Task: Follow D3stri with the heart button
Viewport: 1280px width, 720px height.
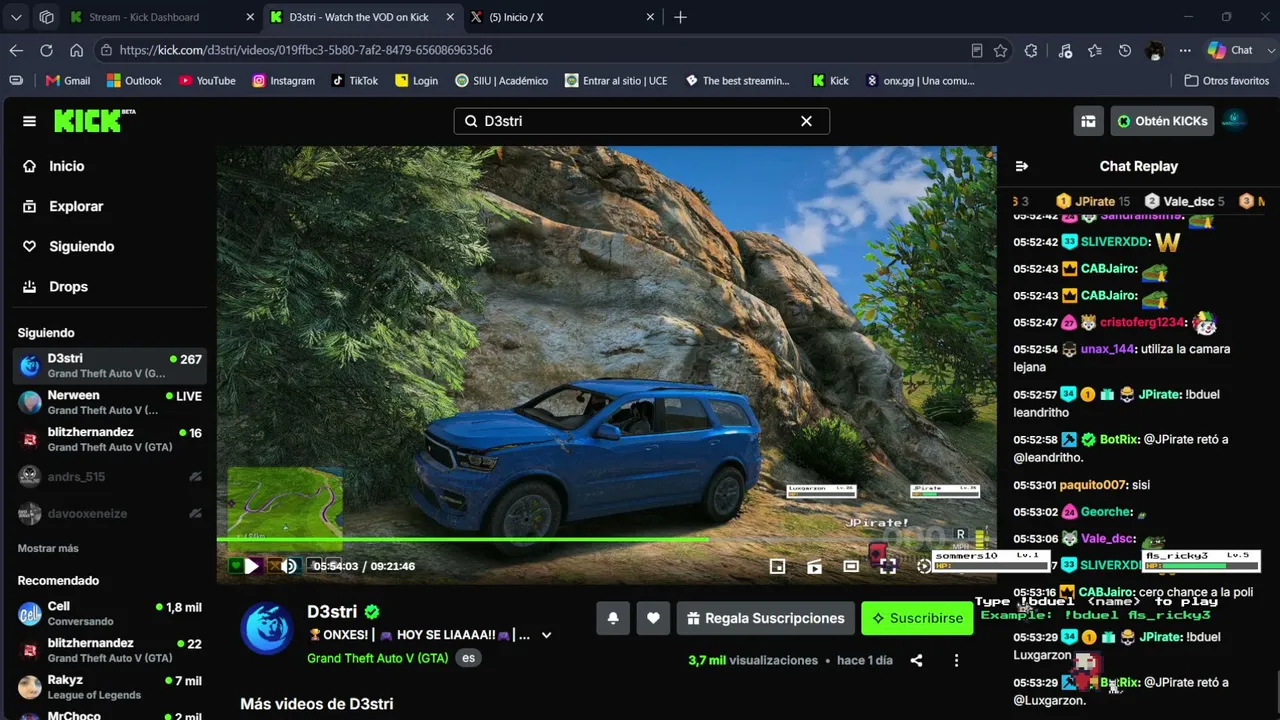Action: coord(653,618)
